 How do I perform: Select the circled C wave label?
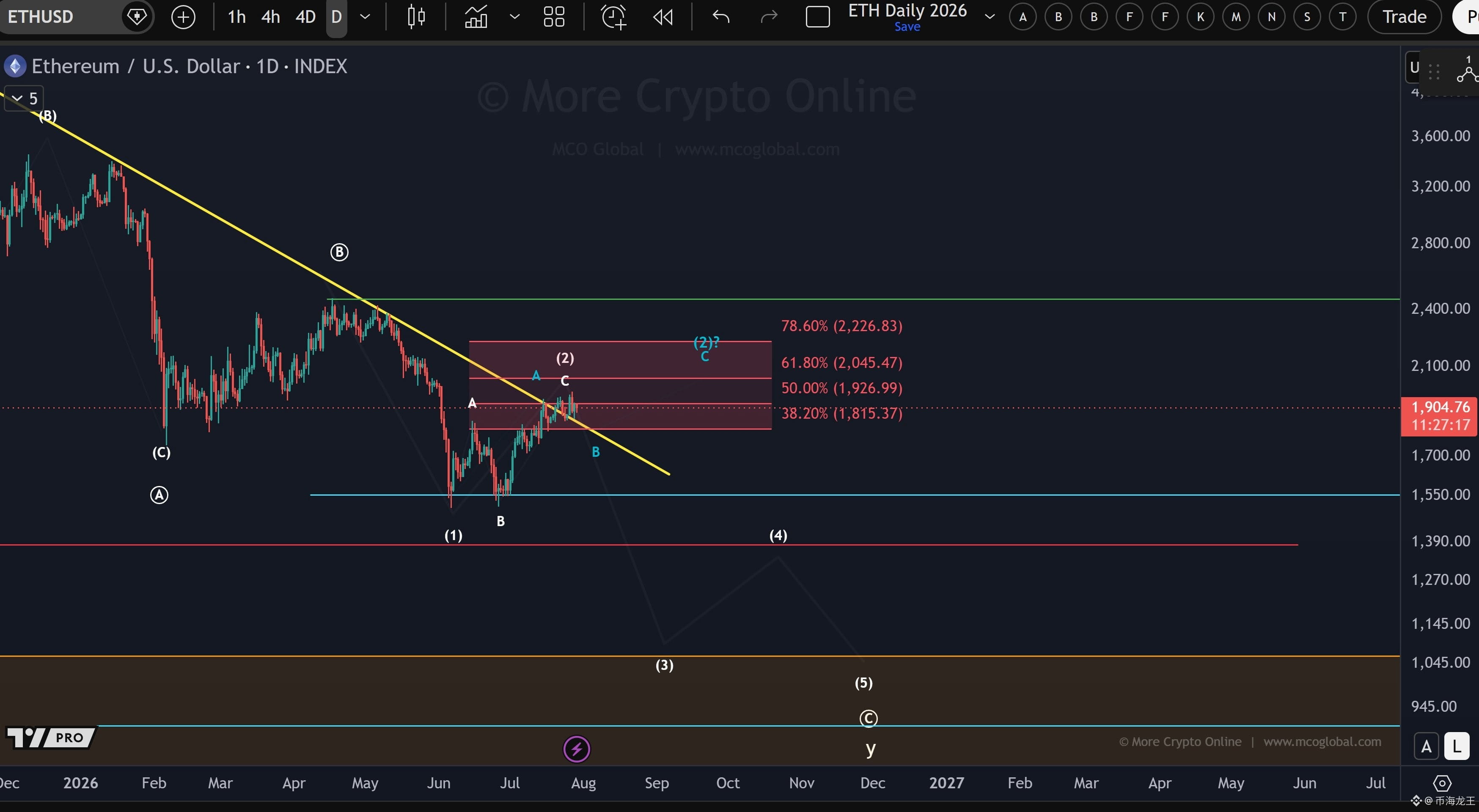868,719
